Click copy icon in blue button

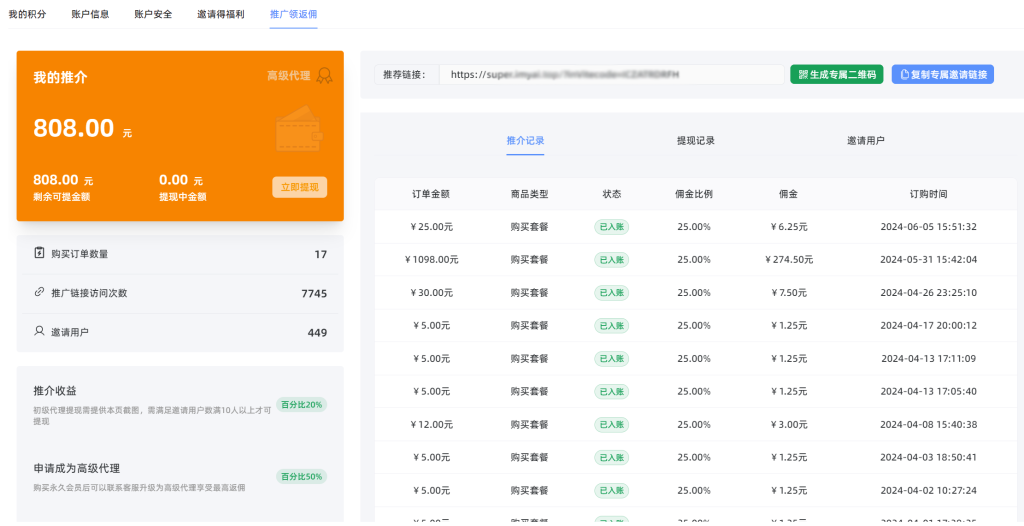click(904, 74)
